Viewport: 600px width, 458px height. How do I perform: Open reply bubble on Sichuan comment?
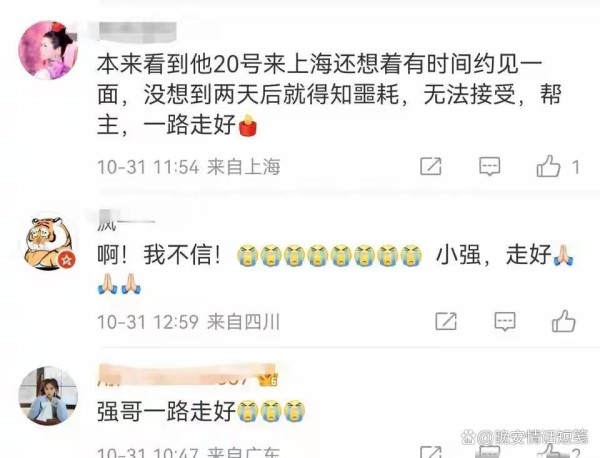[x=505, y=321]
